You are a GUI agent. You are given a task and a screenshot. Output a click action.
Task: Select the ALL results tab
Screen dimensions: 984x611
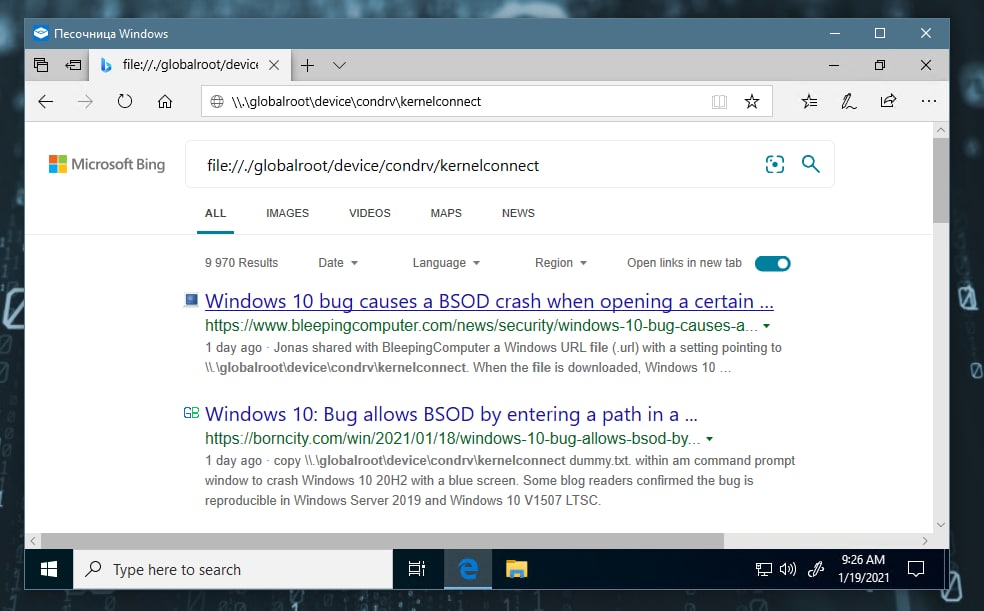[x=215, y=213]
